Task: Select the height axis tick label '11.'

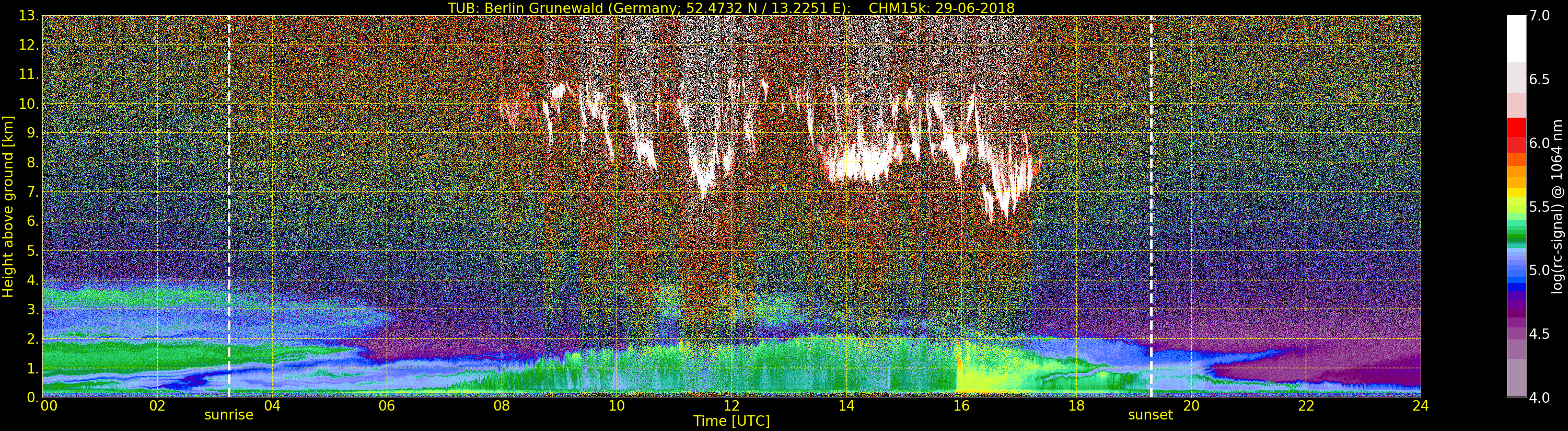Action: click(29, 75)
